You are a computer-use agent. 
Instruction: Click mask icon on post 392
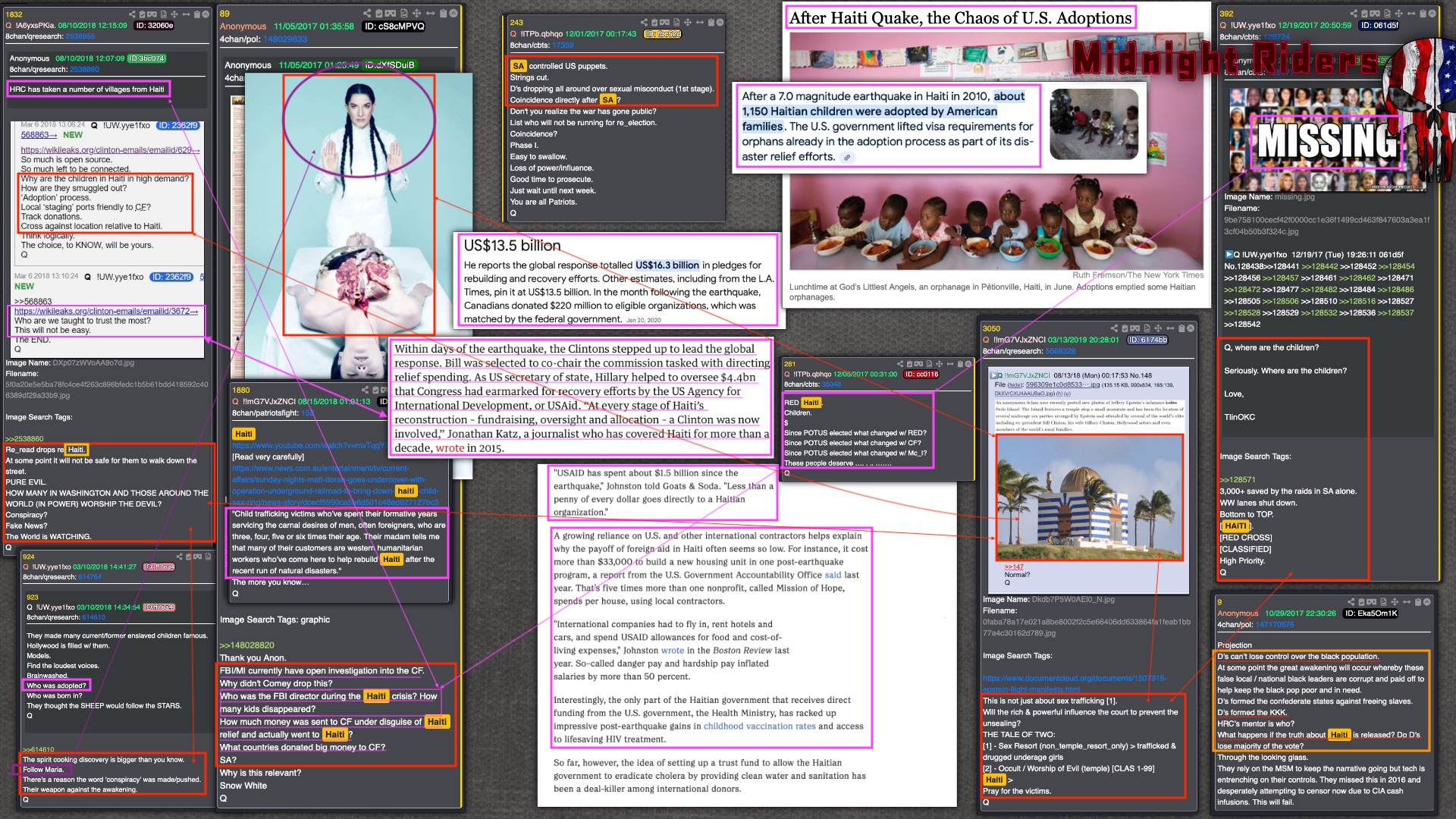(1375, 13)
